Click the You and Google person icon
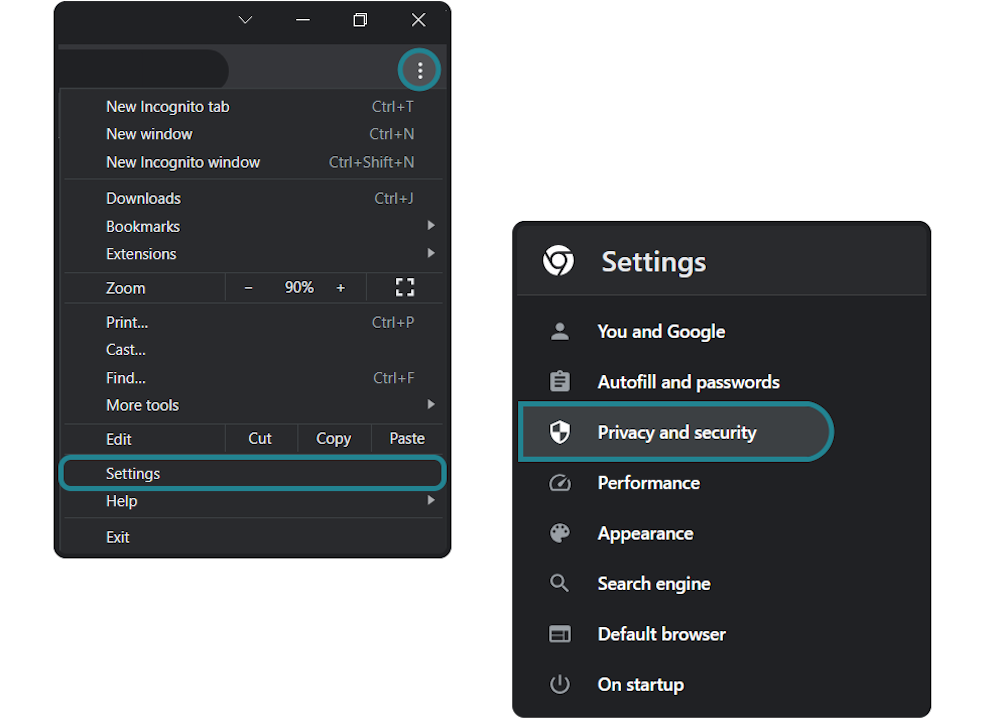This screenshot has width=1000, height=728. 559,331
